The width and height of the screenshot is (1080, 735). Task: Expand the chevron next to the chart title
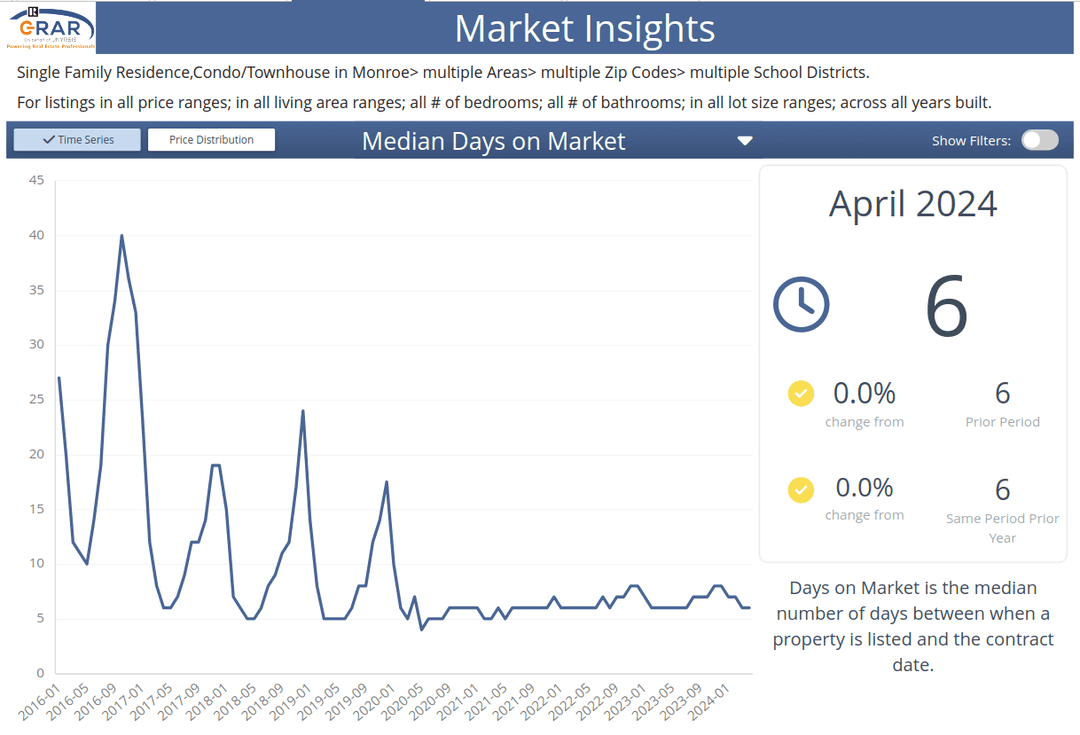click(744, 141)
